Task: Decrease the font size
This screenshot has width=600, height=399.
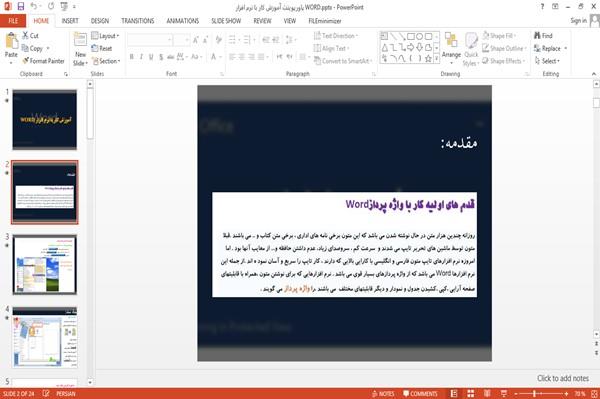Action: (x=206, y=39)
